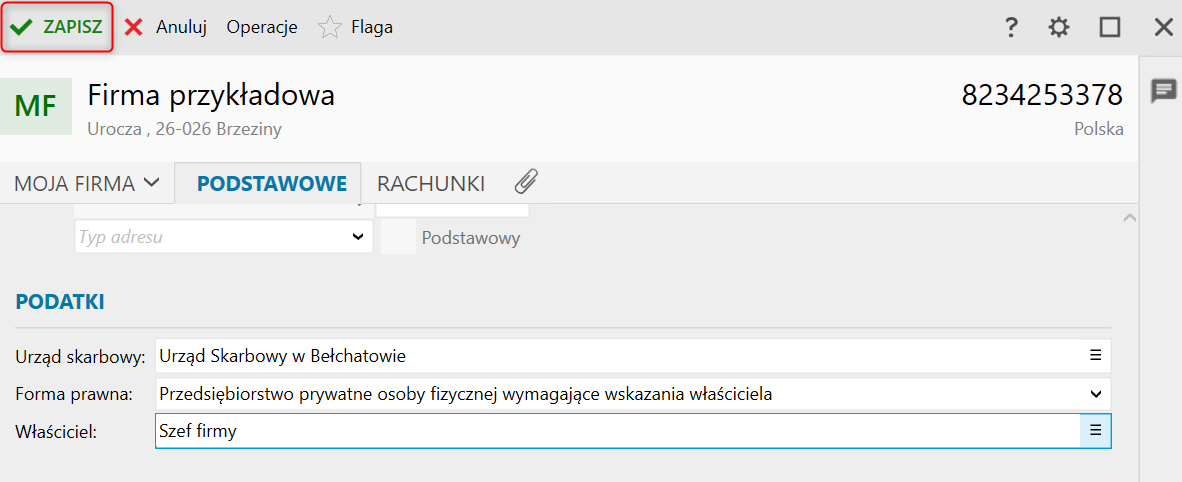
Task: Toggle the Podstawowy checkbox
Action: tap(398, 238)
